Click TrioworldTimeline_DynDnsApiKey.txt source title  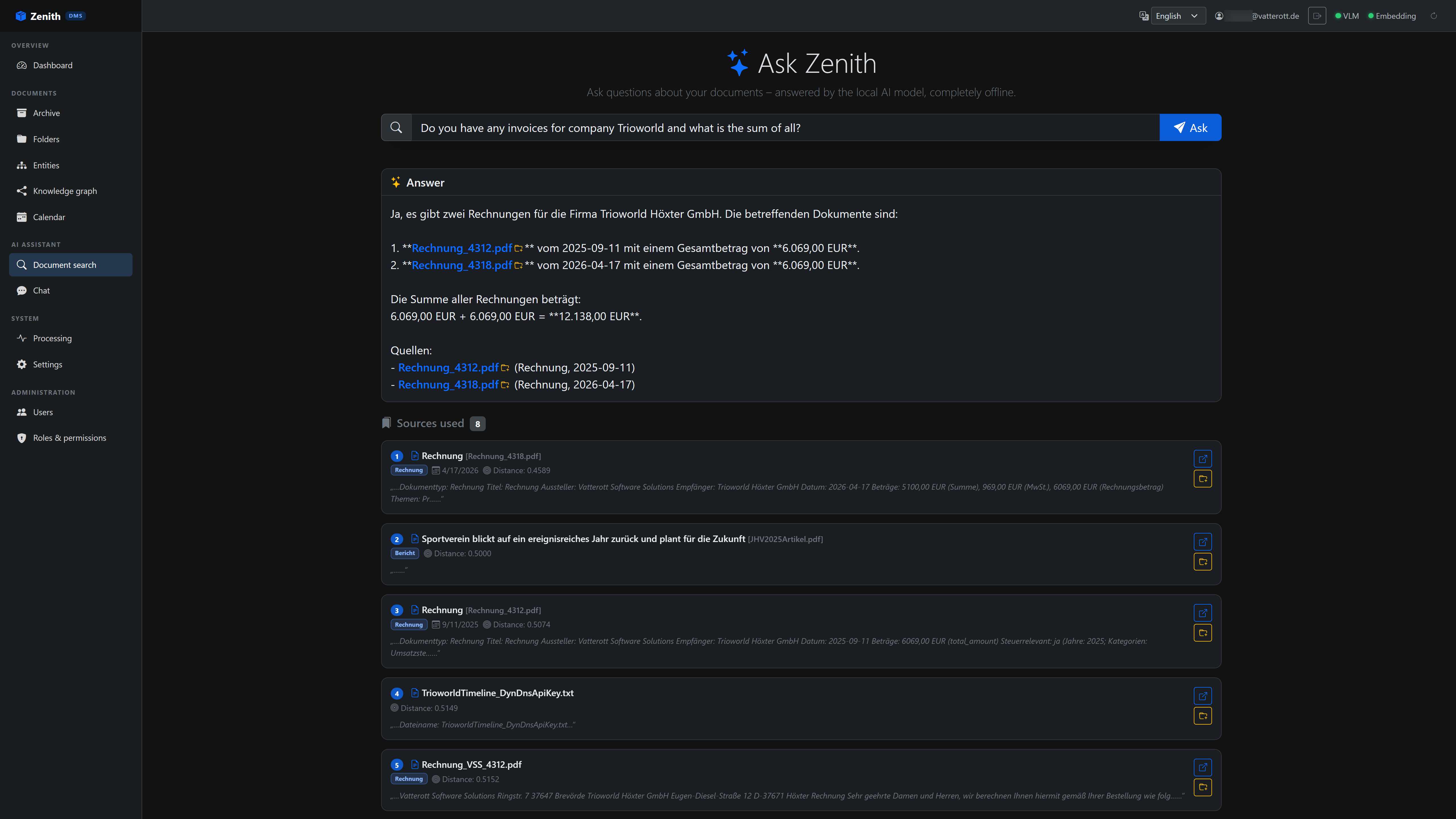tap(497, 693)
